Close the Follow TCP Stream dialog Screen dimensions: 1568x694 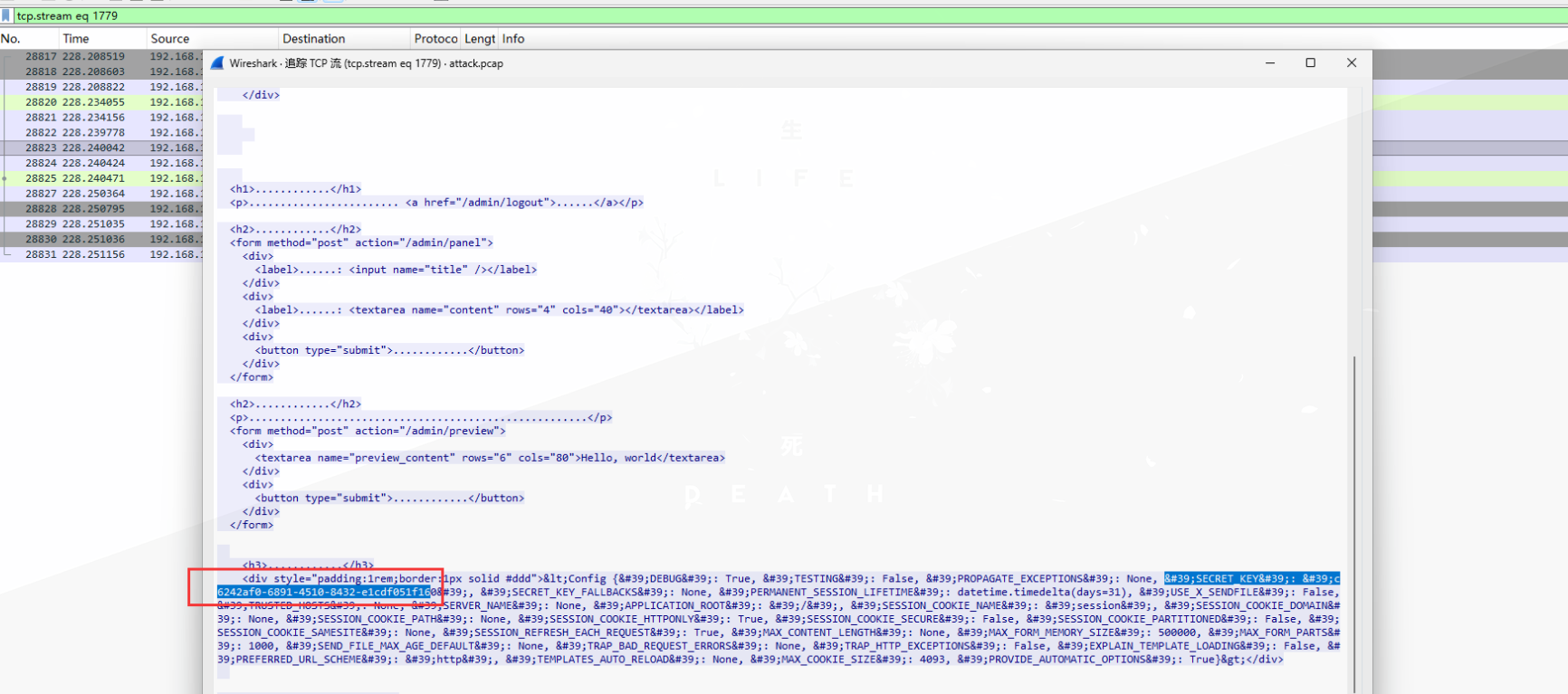pyautogui.click(x=1351, y=63)
